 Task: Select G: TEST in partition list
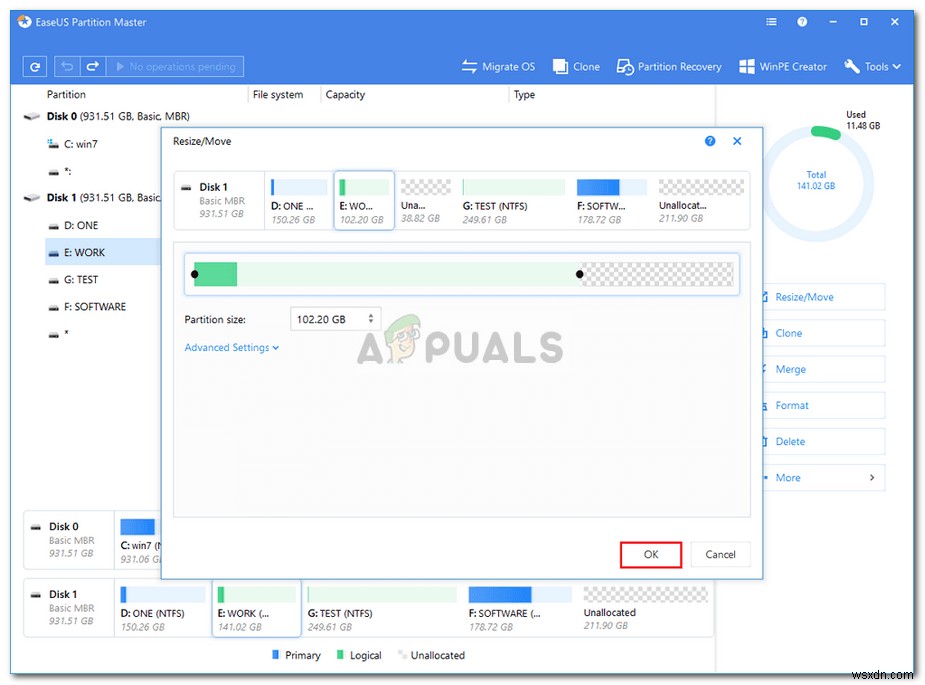81,280
